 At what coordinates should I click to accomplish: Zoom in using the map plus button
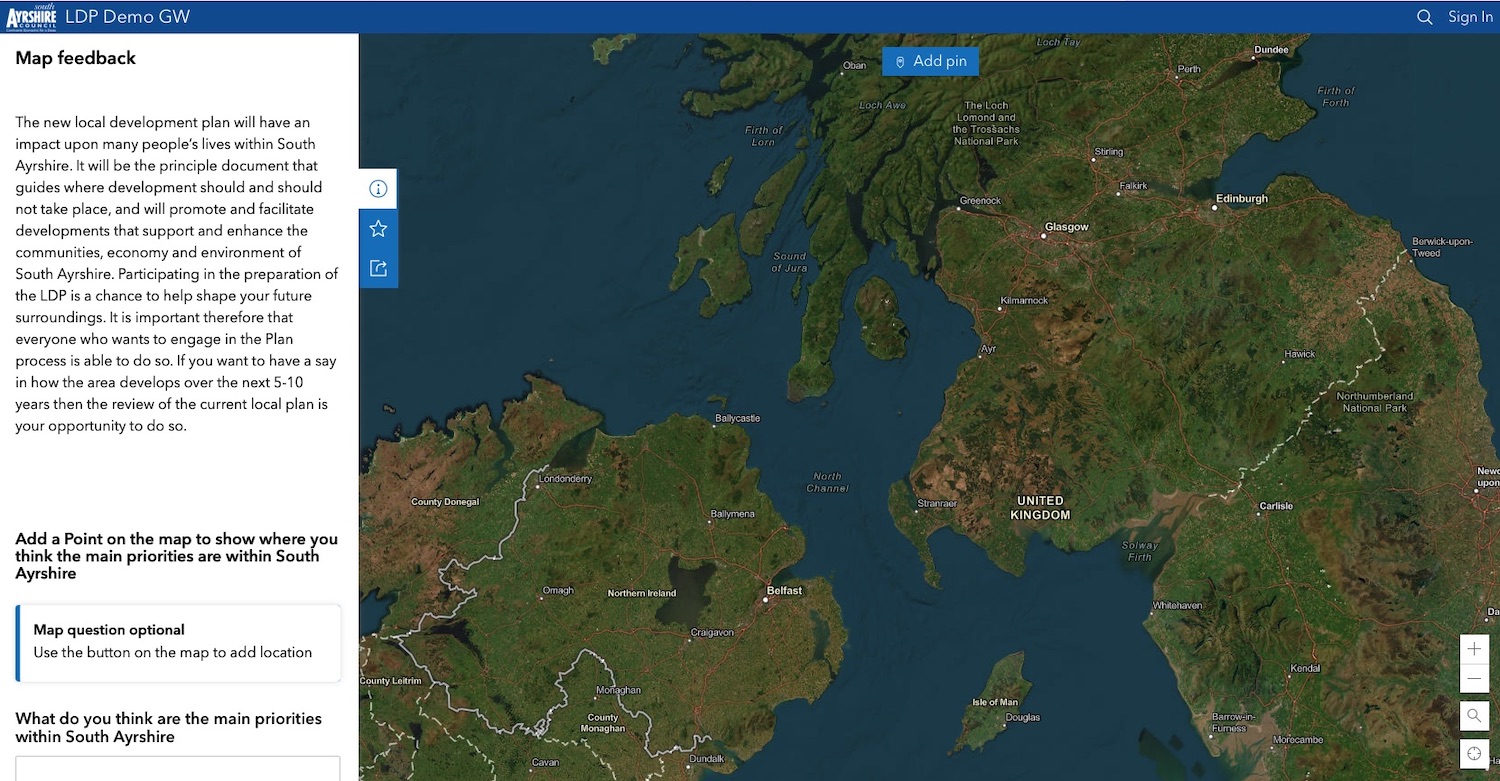1474,649
